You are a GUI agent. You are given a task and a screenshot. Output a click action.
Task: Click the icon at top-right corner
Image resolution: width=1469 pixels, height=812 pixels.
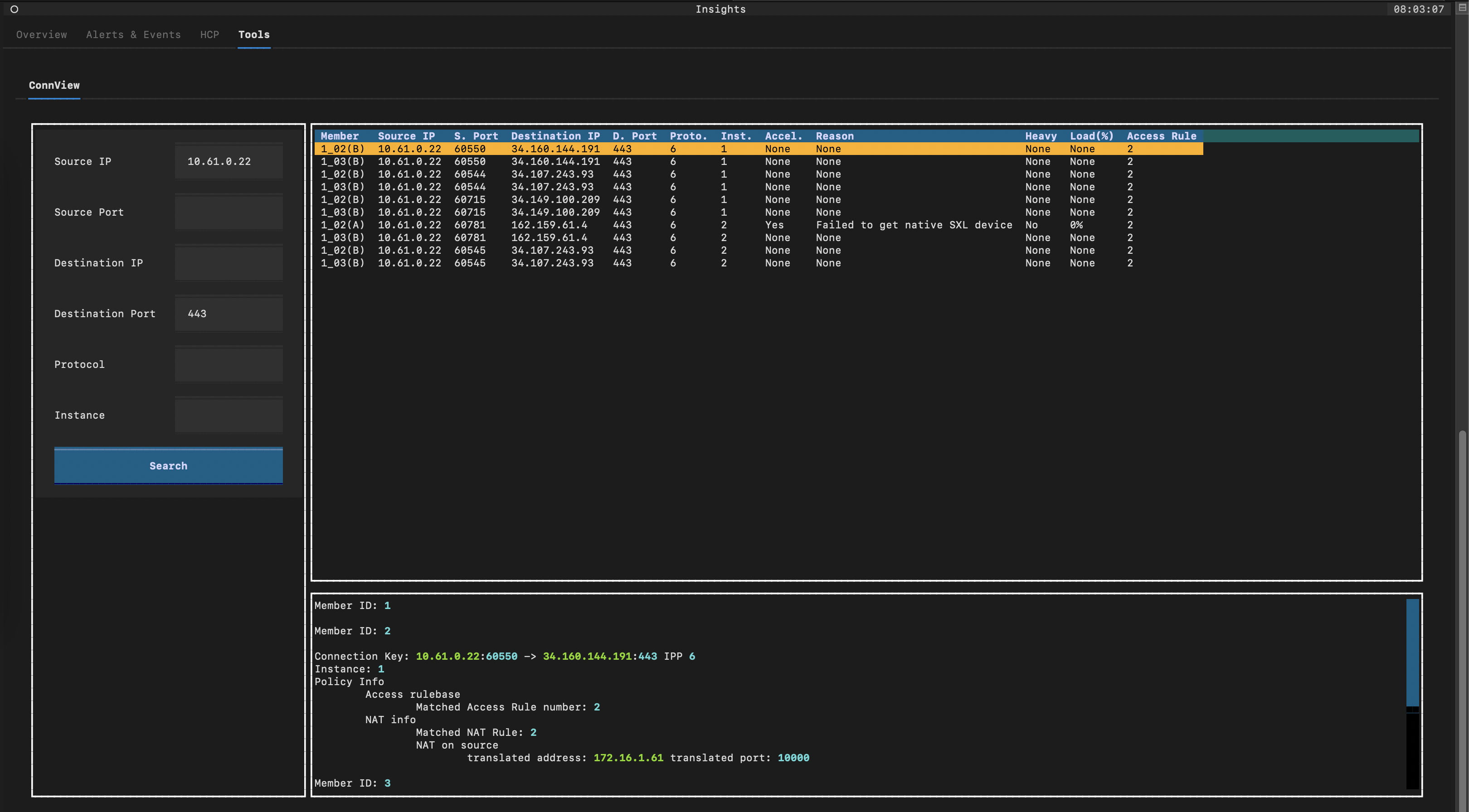(x=1462, y=8)
